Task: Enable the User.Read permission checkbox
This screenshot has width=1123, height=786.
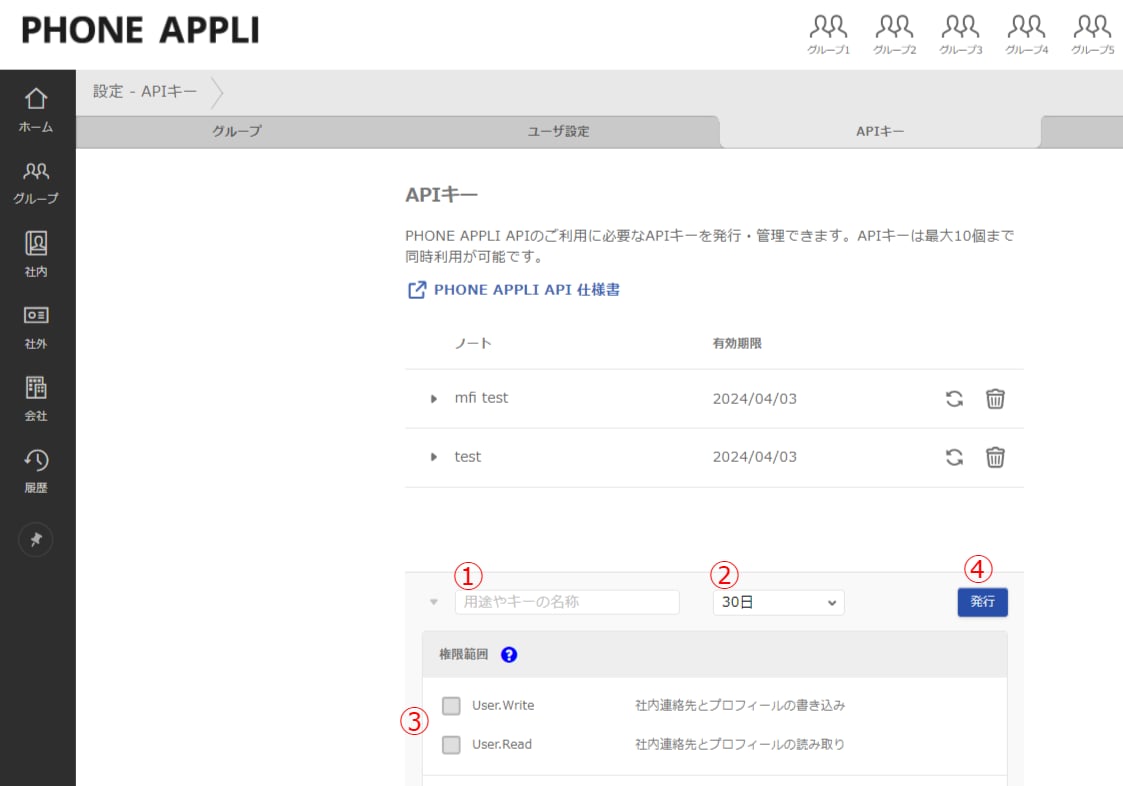Action: pos(451,744)
